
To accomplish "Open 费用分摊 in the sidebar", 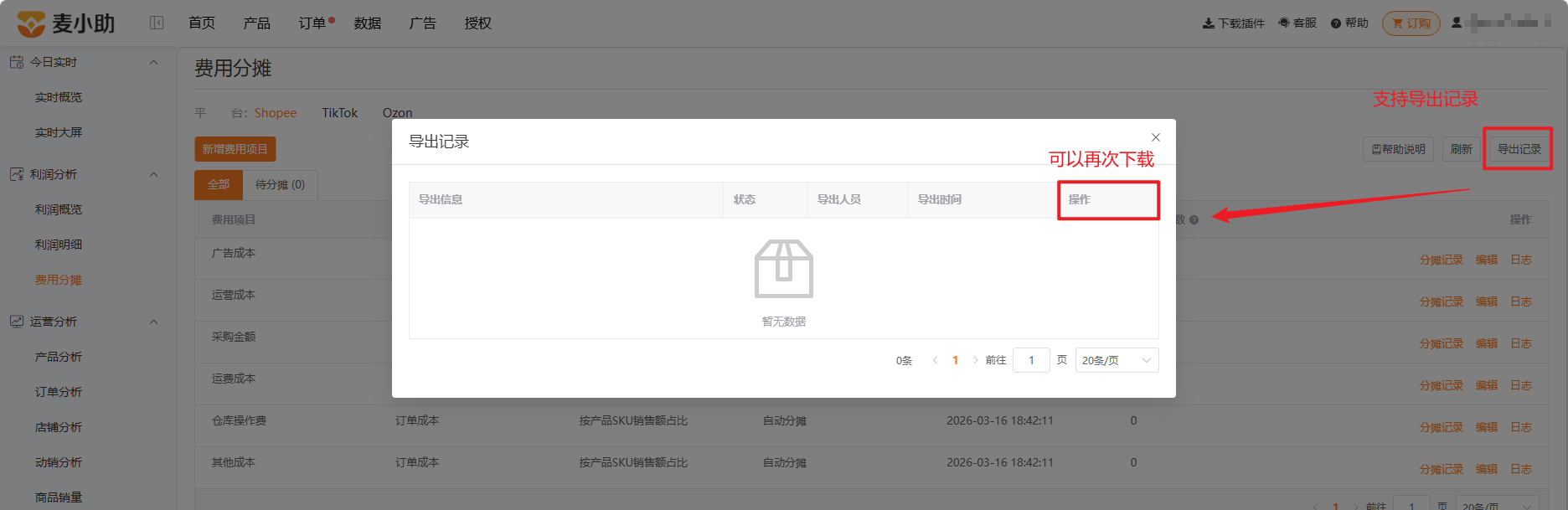I will point(59,280).
